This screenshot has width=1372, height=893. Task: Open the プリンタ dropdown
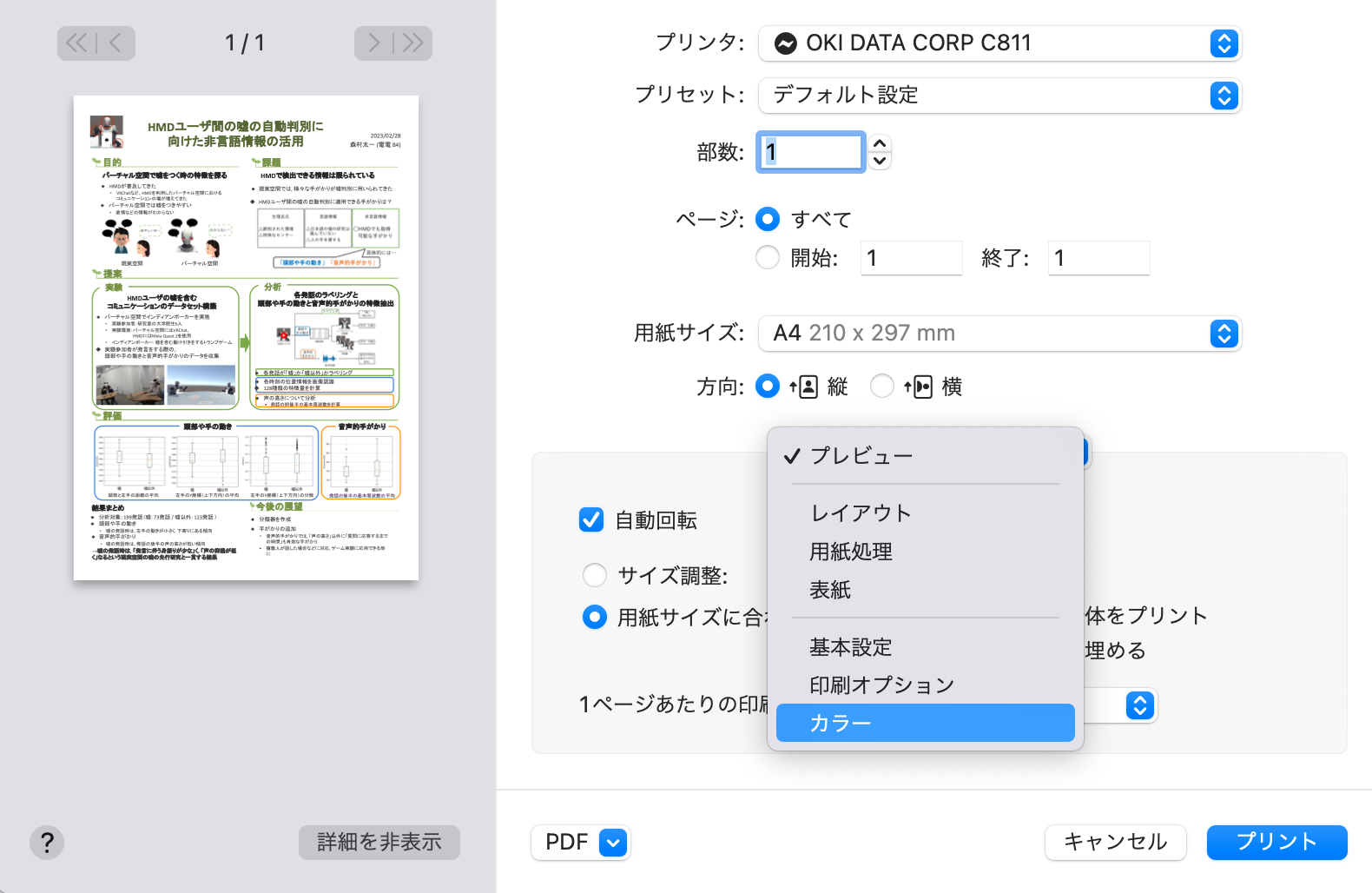[999, 43]
